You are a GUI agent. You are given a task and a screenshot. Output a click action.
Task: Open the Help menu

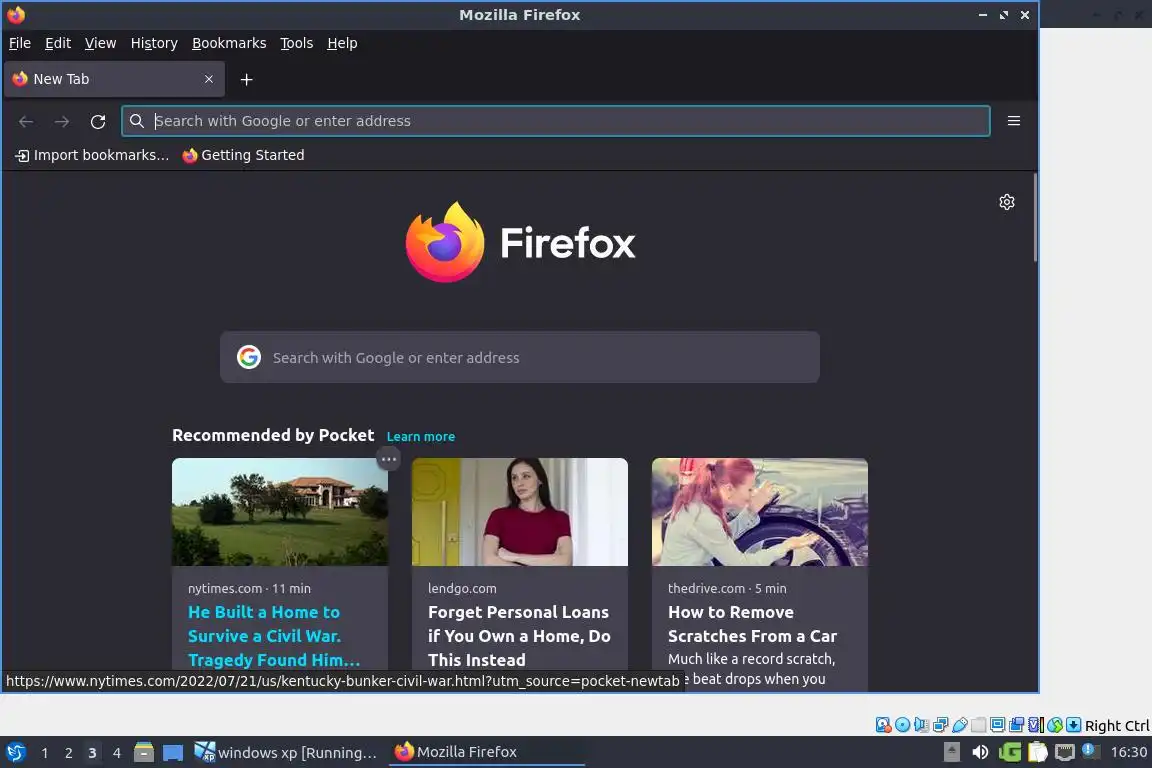click(x=342, y=43)
